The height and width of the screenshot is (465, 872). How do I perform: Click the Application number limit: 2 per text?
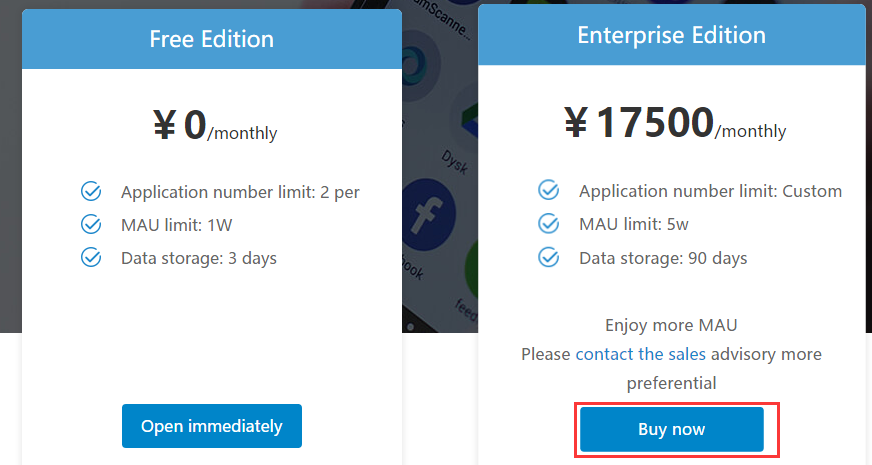pyautogui.click(x=240, y=192)
